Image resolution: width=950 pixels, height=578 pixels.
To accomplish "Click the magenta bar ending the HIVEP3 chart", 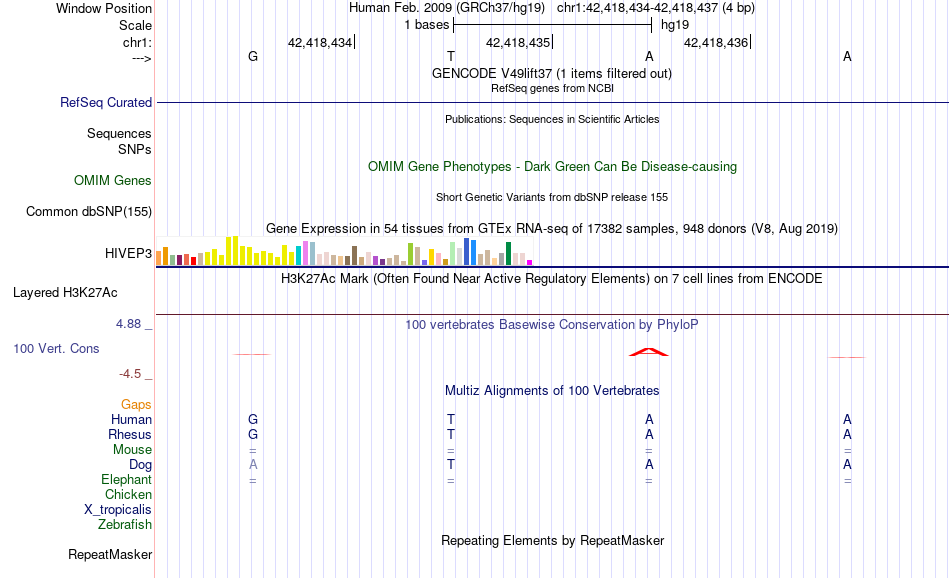I will click(x=530, y=262).
